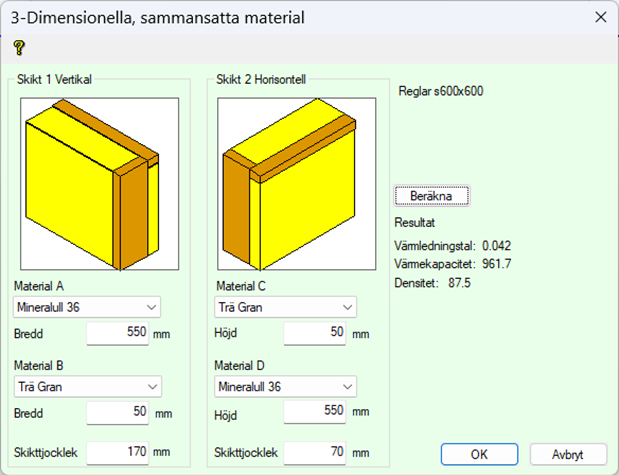The height and width of the screenshot is (475, 619).
Task: Close the 3-Dimensionella material dialog
Action: pyautogui.click(x=599, y=17)
